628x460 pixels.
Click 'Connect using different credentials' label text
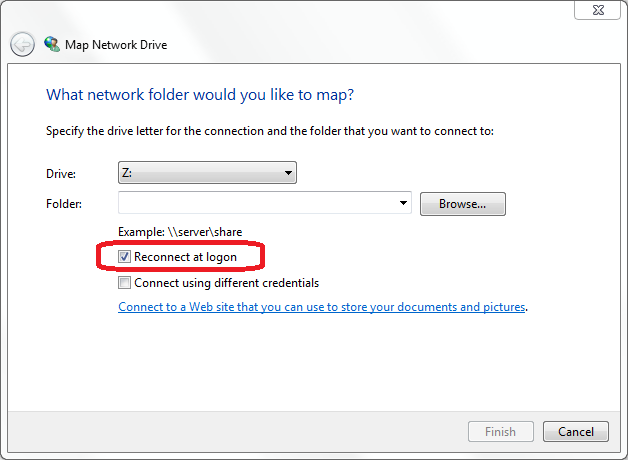coord(227,283)
